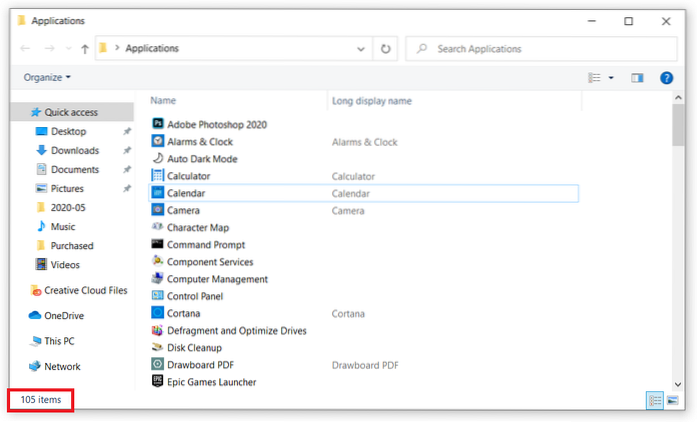Viewport: 697px width, 422px height.
Task: Click the file list vertical scrollbar thumb
Action: (x=678, y=125)
